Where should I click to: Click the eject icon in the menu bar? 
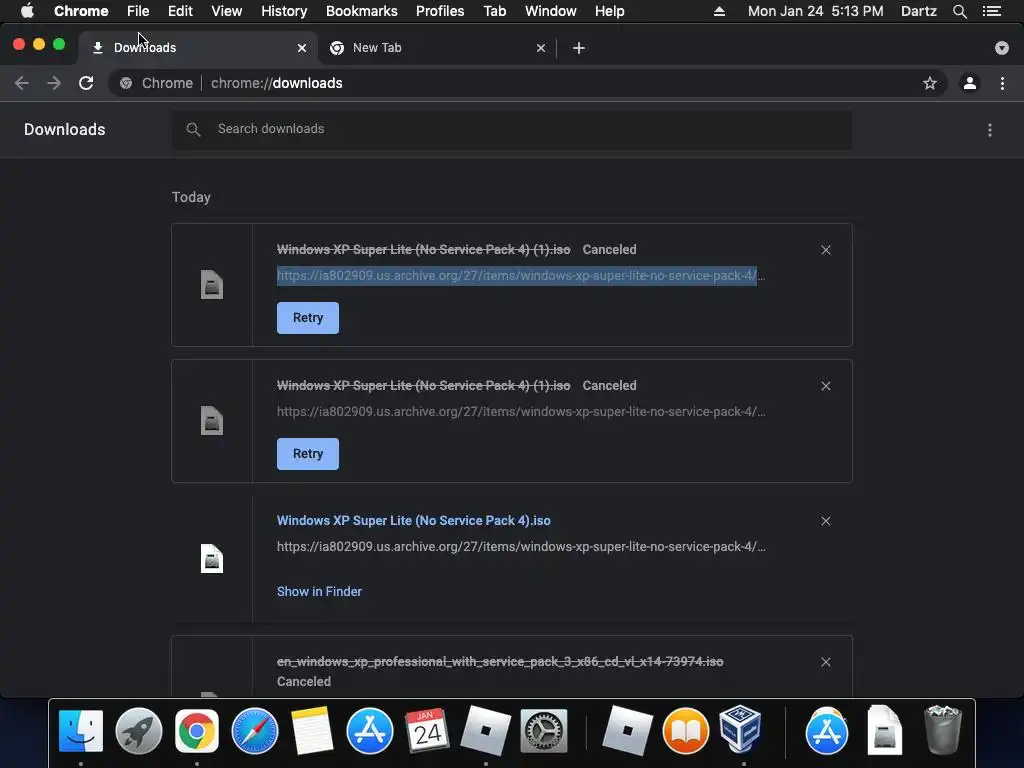click(719, 11)
